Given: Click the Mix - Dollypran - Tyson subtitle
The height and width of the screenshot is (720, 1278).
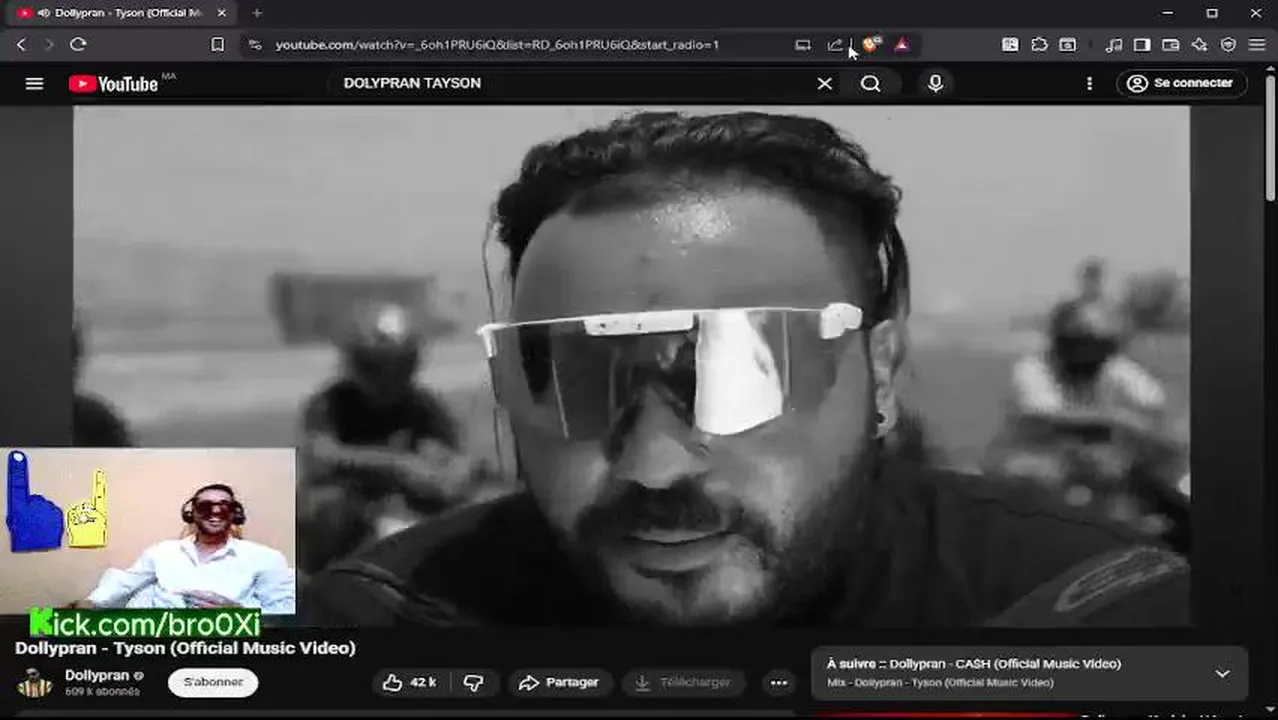Looking at the screenshot, I should click(940, 683).
